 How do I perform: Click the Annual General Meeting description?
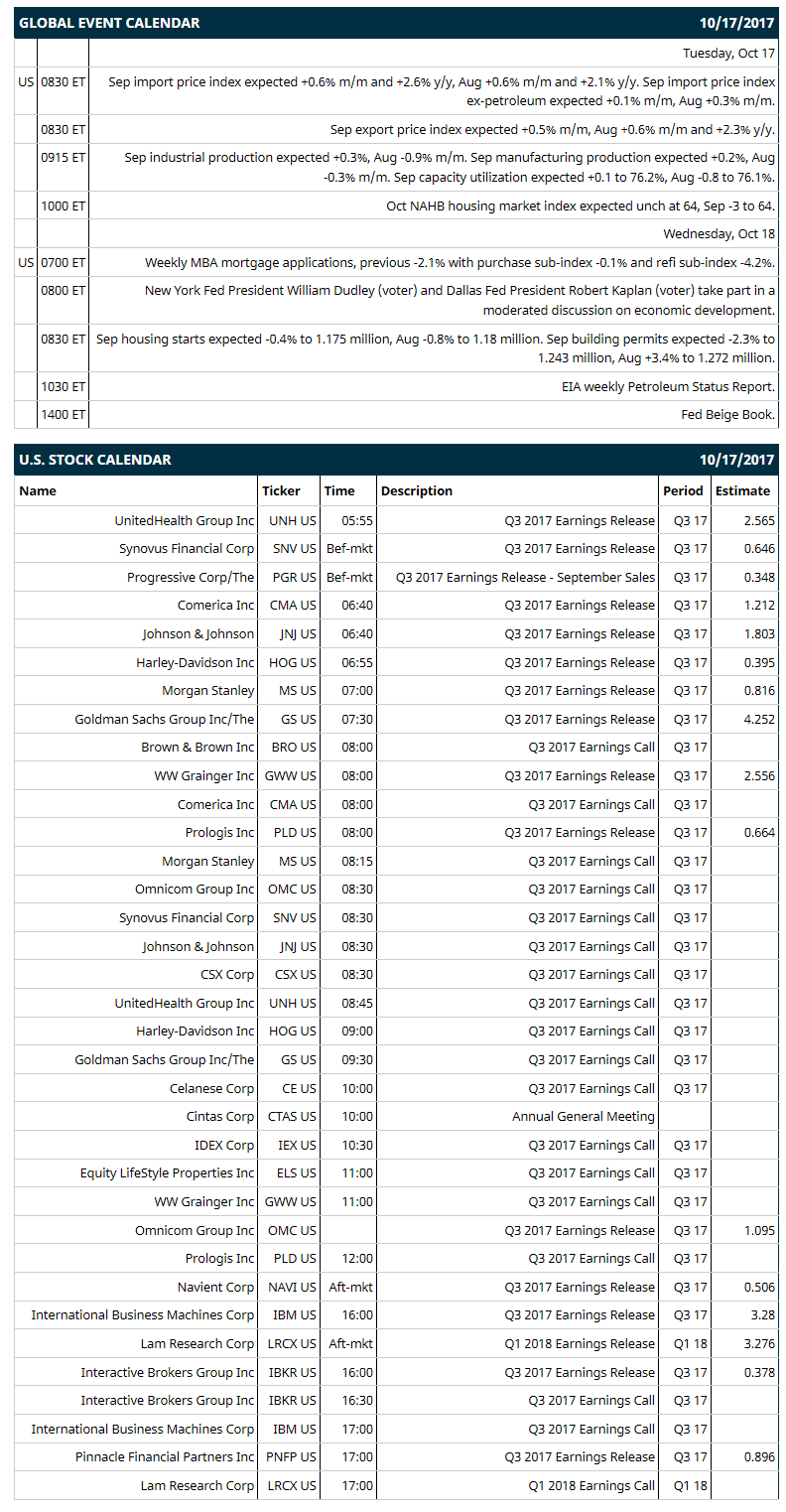[x=584, y=1116]
